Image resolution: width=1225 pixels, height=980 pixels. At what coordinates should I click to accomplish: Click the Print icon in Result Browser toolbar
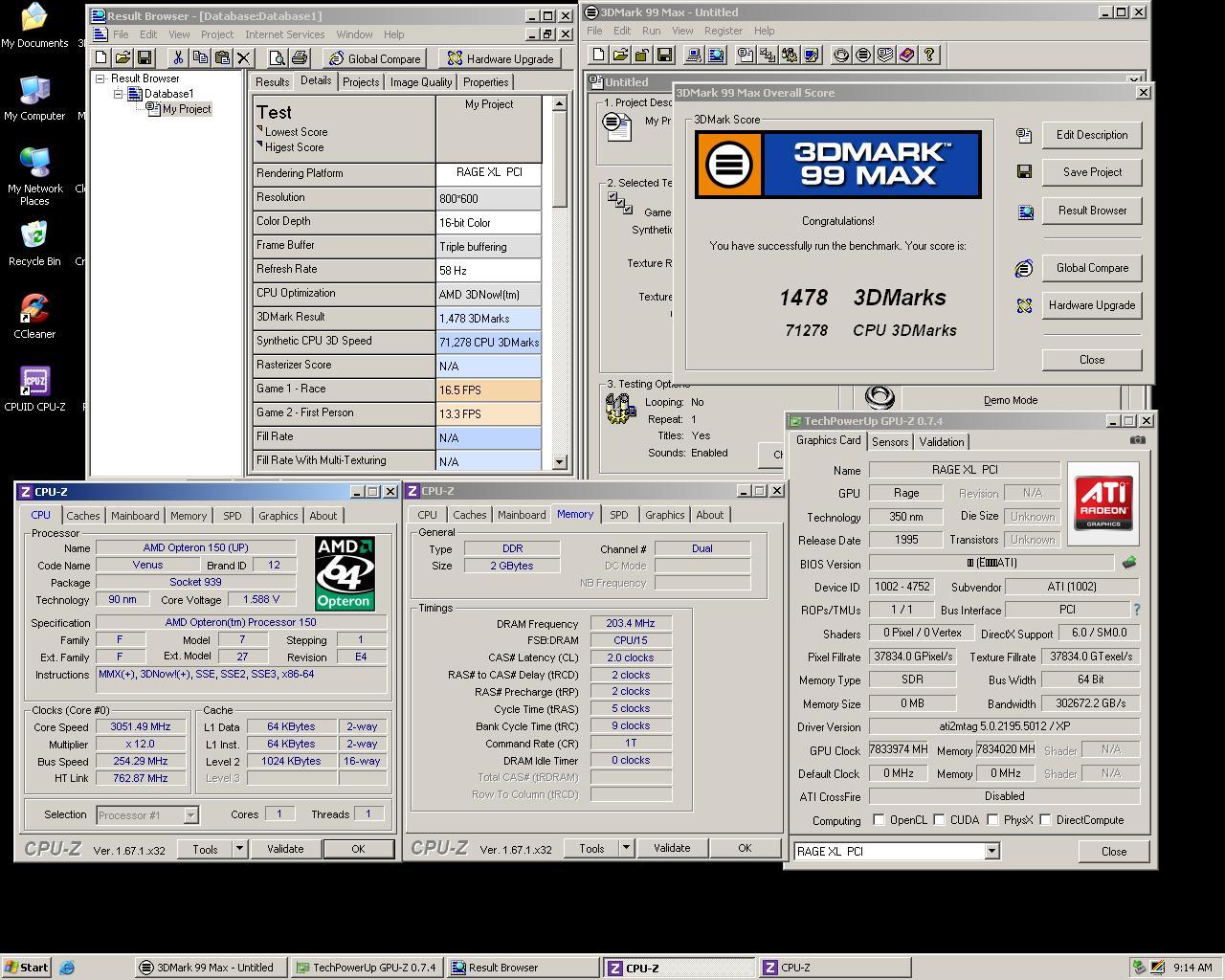point(299,58)
